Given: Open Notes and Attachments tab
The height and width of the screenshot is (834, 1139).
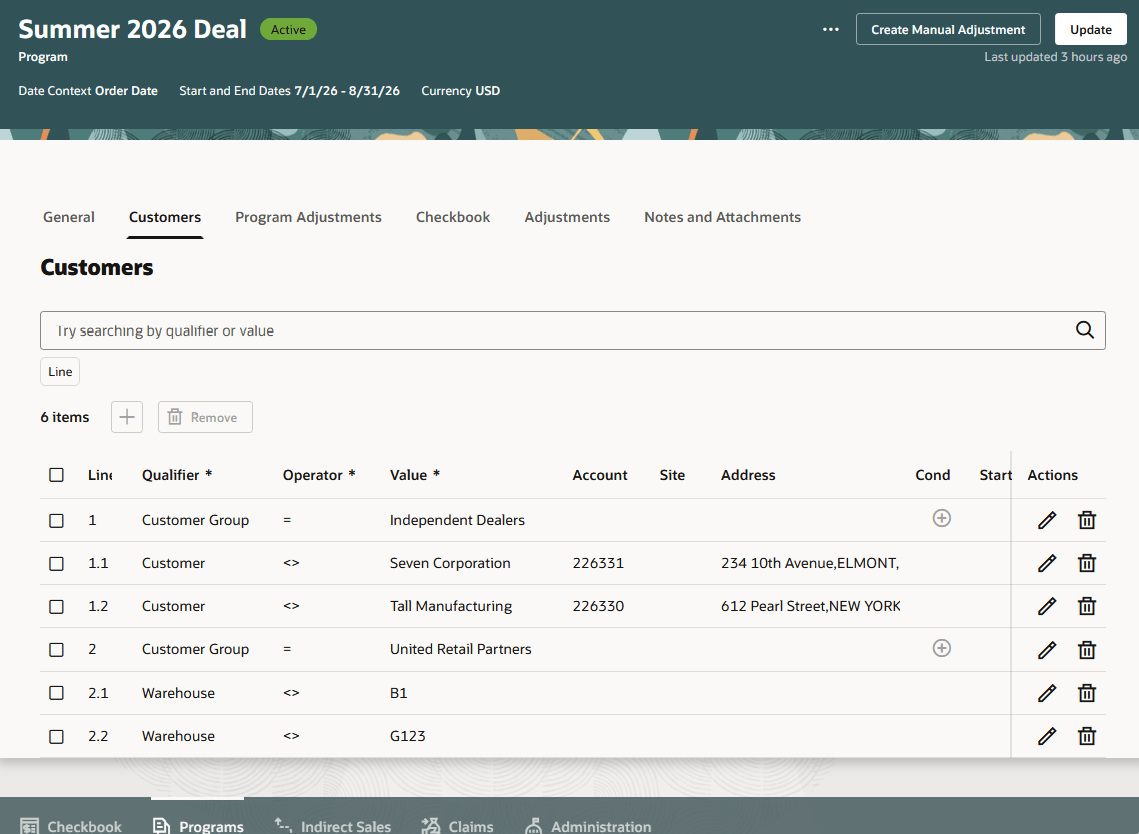Looking at the screenshot, I should 722,217.
